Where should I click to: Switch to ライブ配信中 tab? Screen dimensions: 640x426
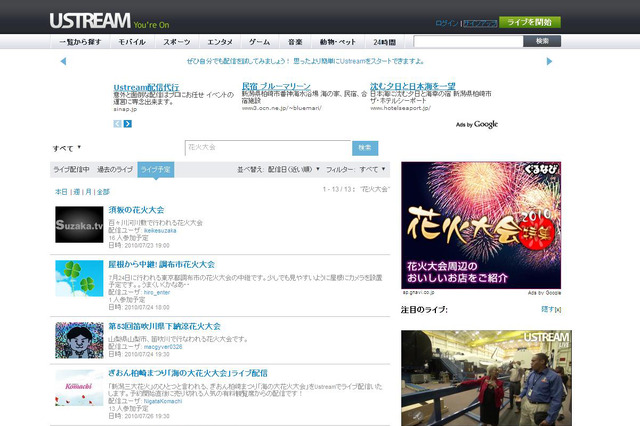tap(71, 169)
